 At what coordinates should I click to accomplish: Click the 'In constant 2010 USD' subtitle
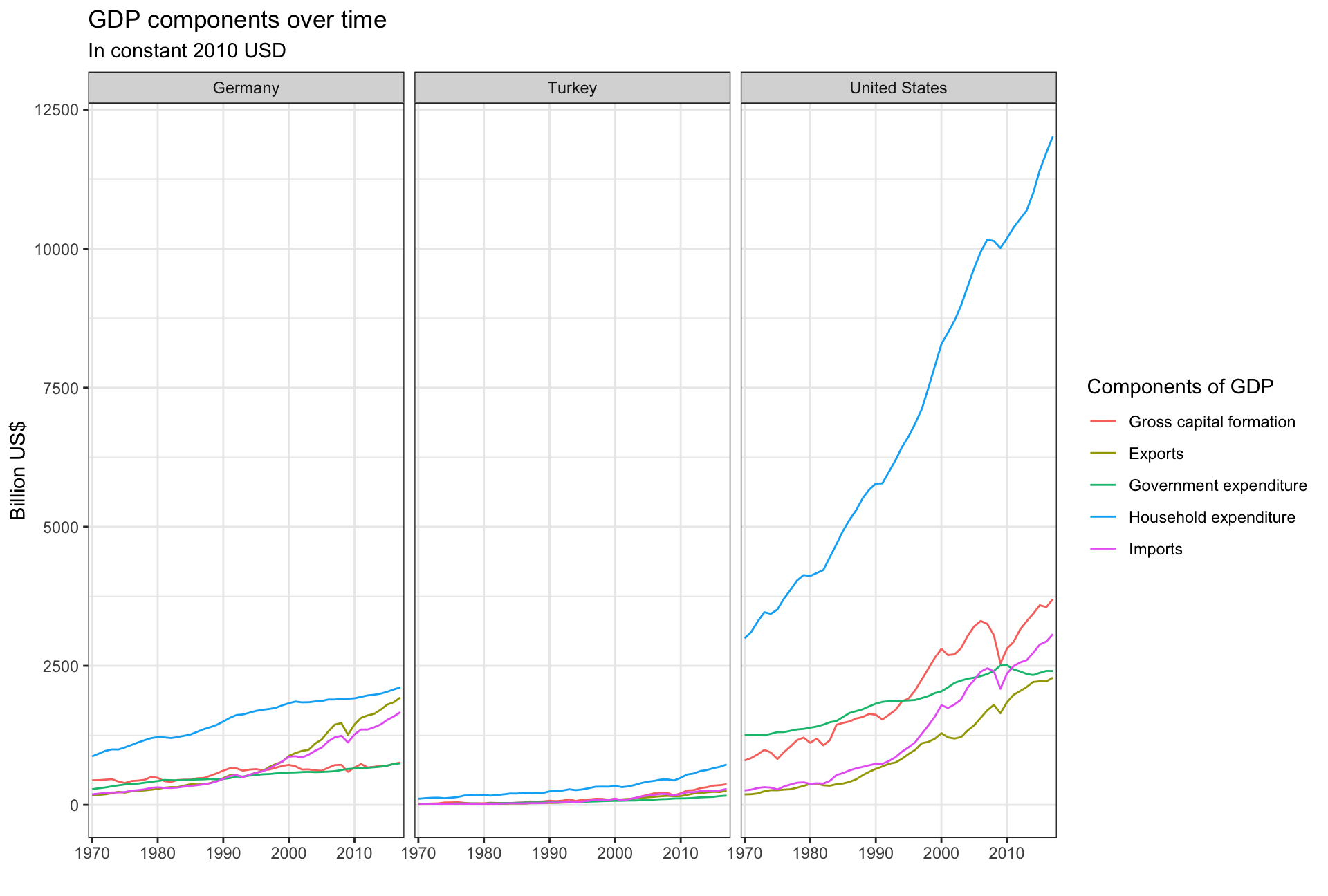(x=187, y=51)
